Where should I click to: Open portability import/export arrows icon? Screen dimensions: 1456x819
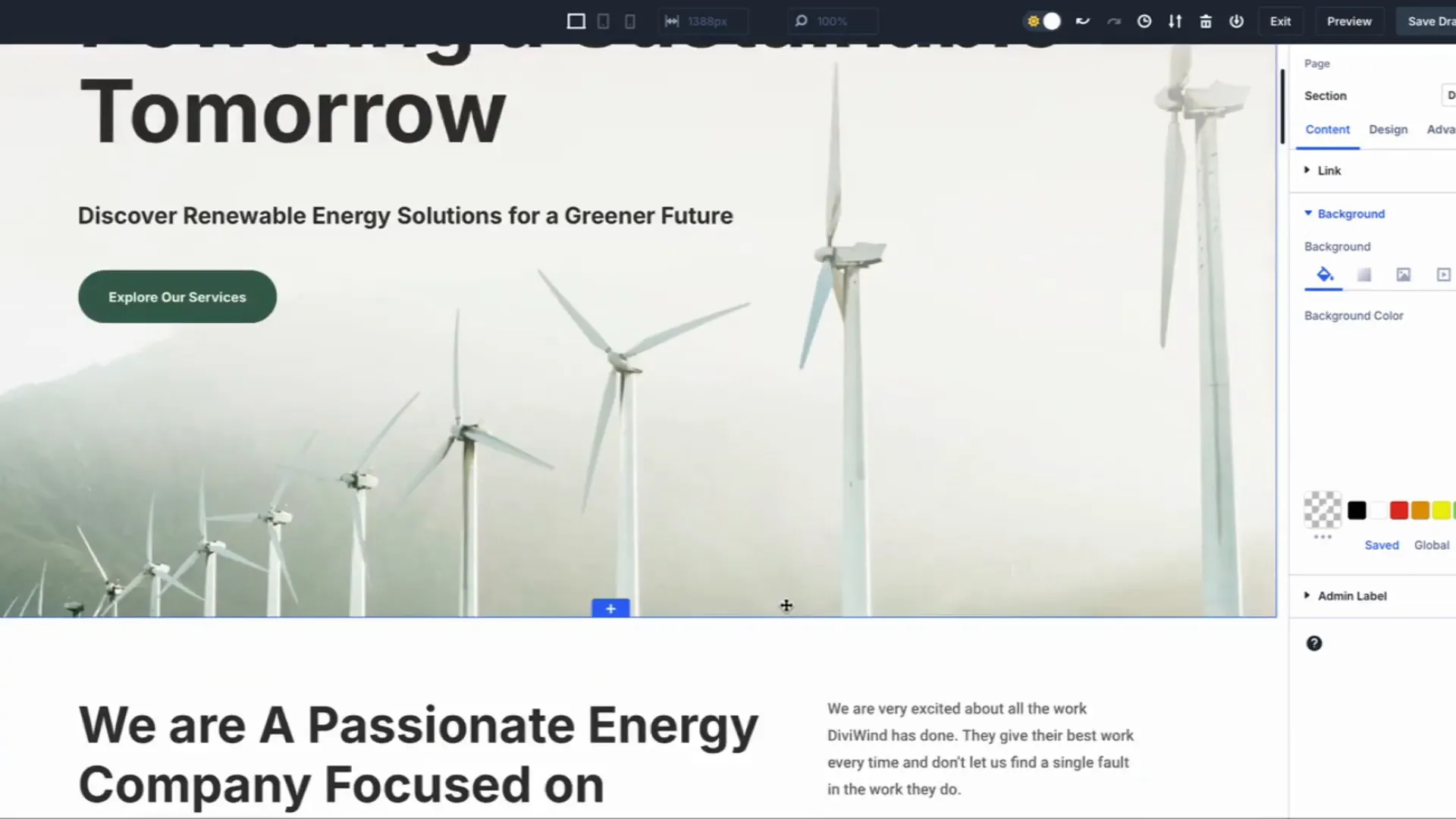pos(1175,21)
